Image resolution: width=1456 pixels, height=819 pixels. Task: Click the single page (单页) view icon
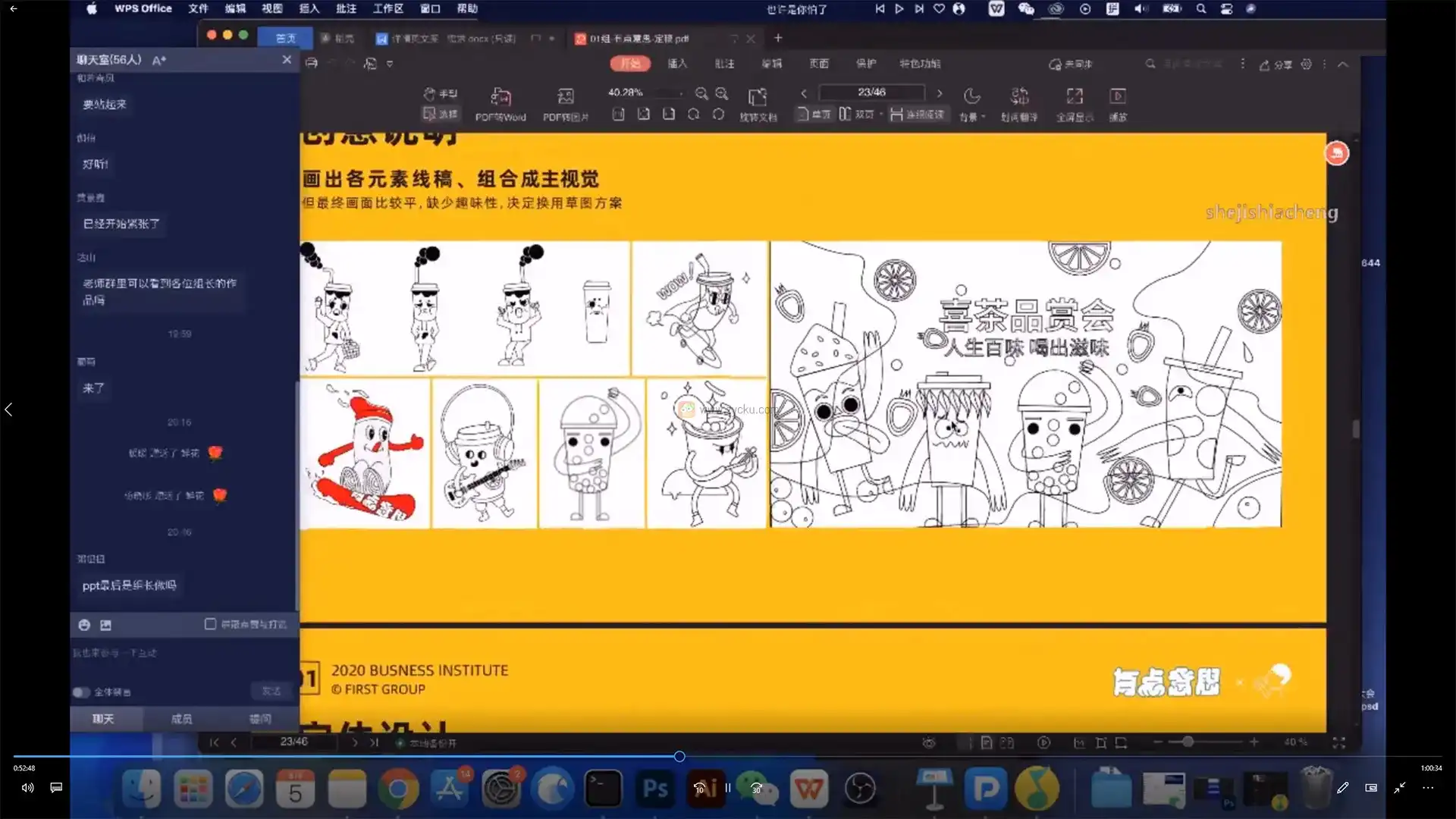coord(813,114)
